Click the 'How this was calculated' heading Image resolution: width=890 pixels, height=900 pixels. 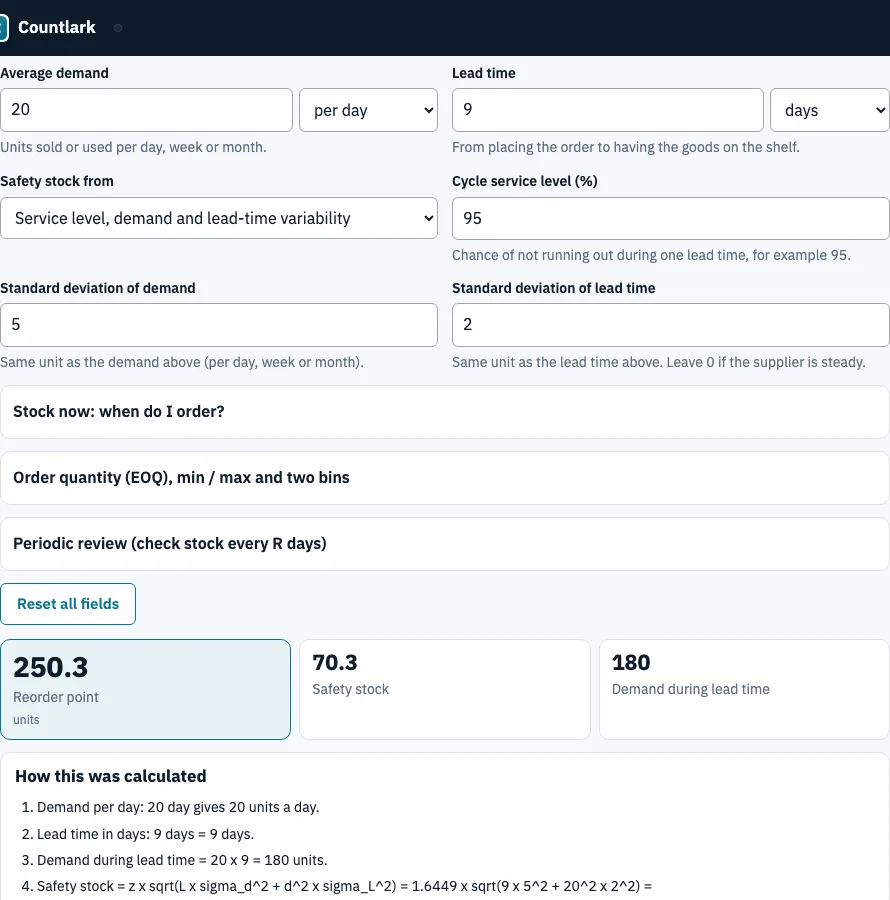click(111, 776)
